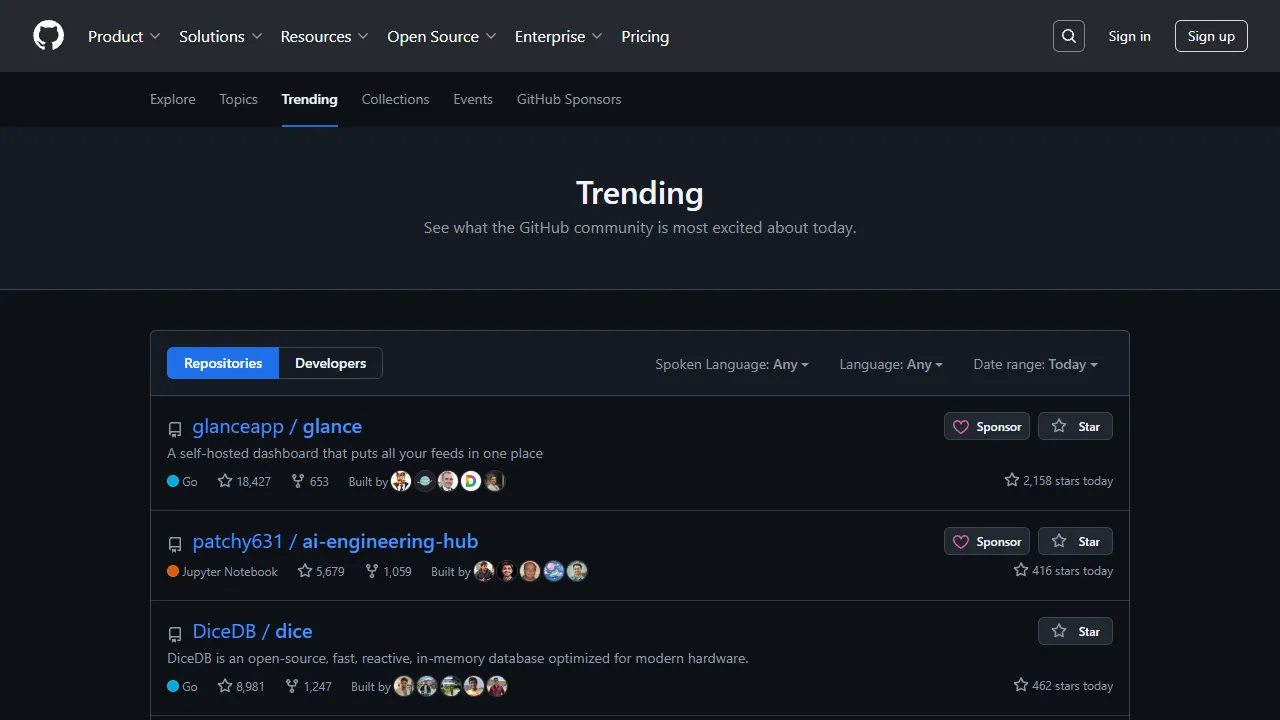The width and height of the screenshot is (1280, 720).
Task: Switch to the Repositories view
Action: point(223,363)
